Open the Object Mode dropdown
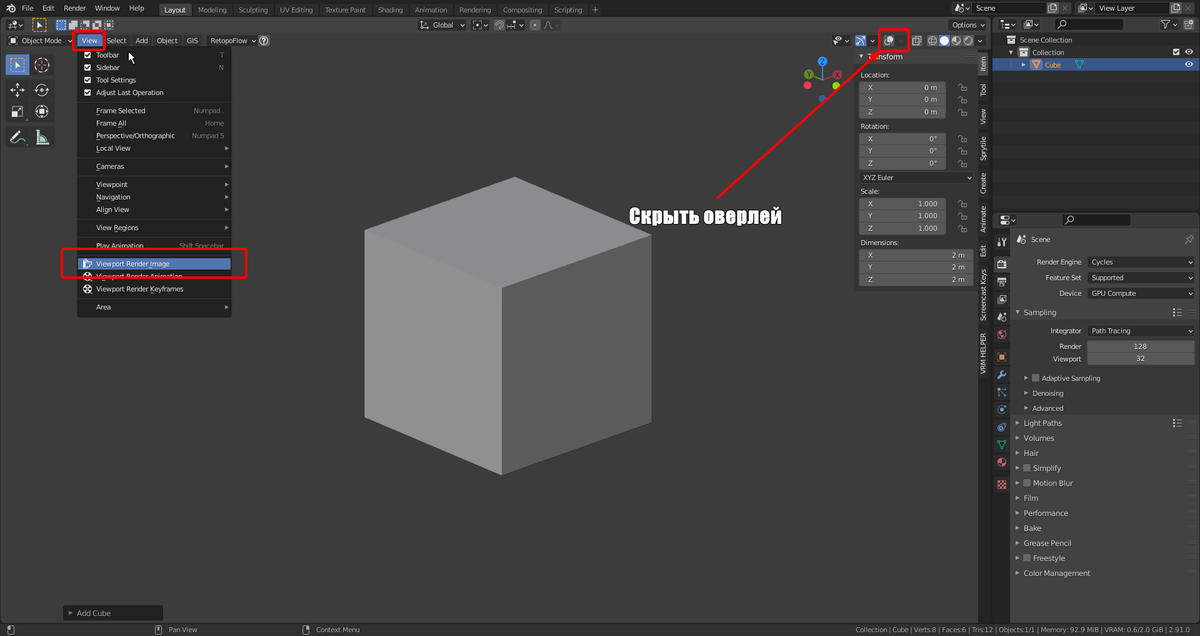 point(40,41)
